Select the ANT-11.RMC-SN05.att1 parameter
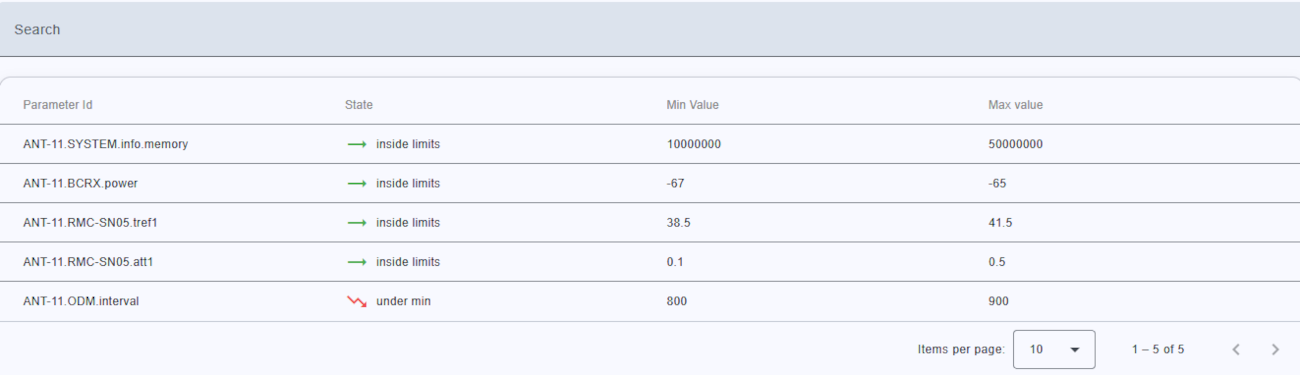This screenshot has height=375, width=1300. (x=89, y=262)
